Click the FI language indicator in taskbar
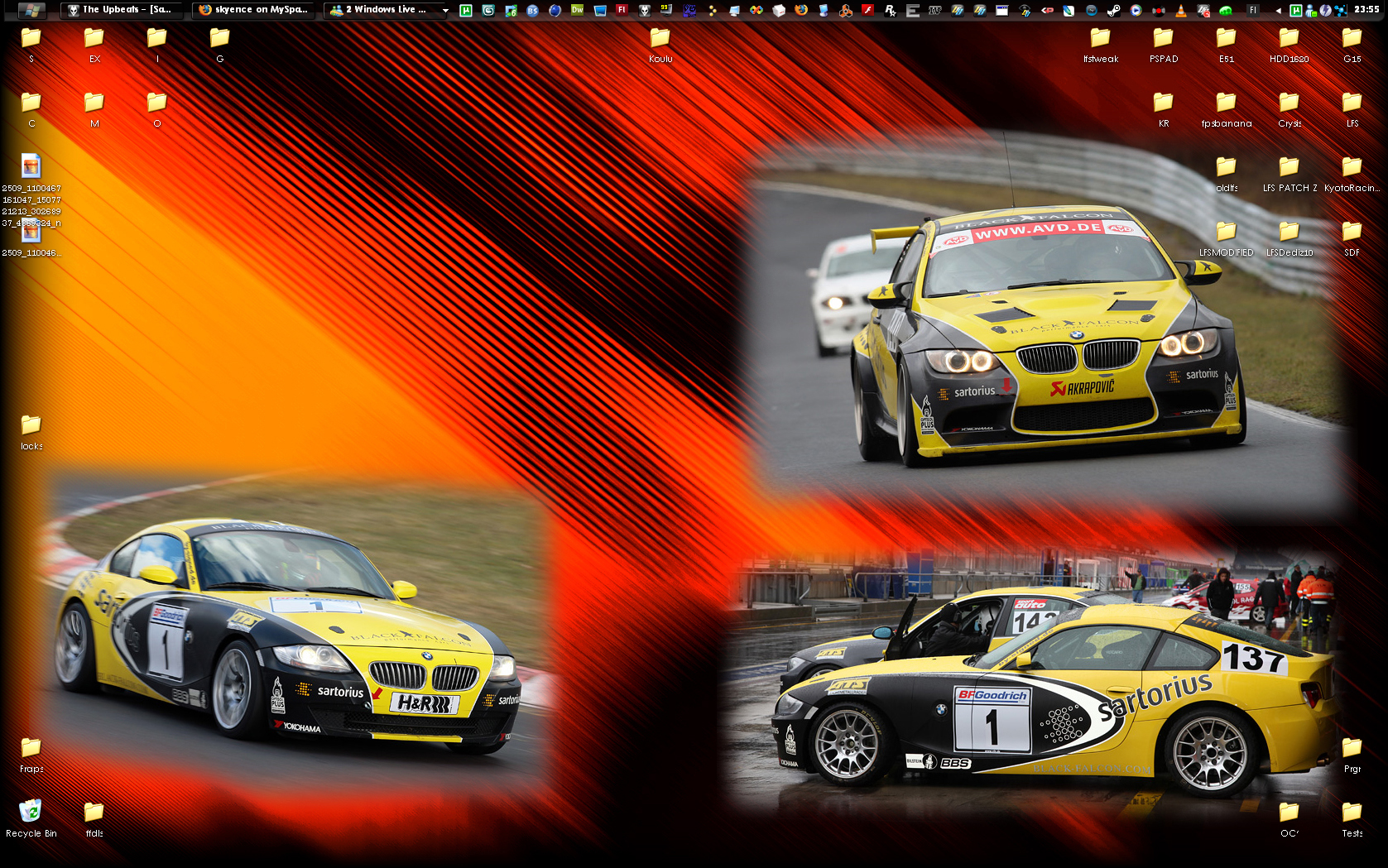This screenshot has width=1388, height=868. pyautogui.click(x=1253, y=10)
